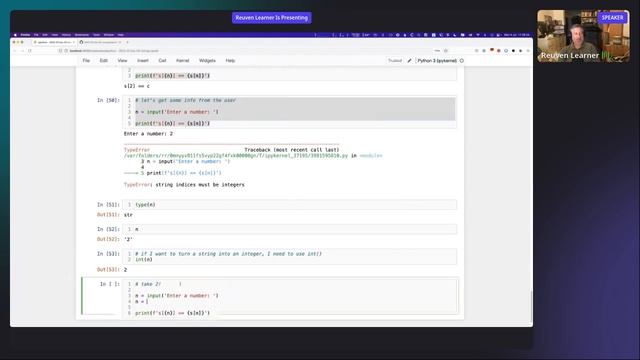Image resolution: width=640 pixels, height=360 pixels.
Task: Switch to the first browser tab
Action: tap(54, 42)
